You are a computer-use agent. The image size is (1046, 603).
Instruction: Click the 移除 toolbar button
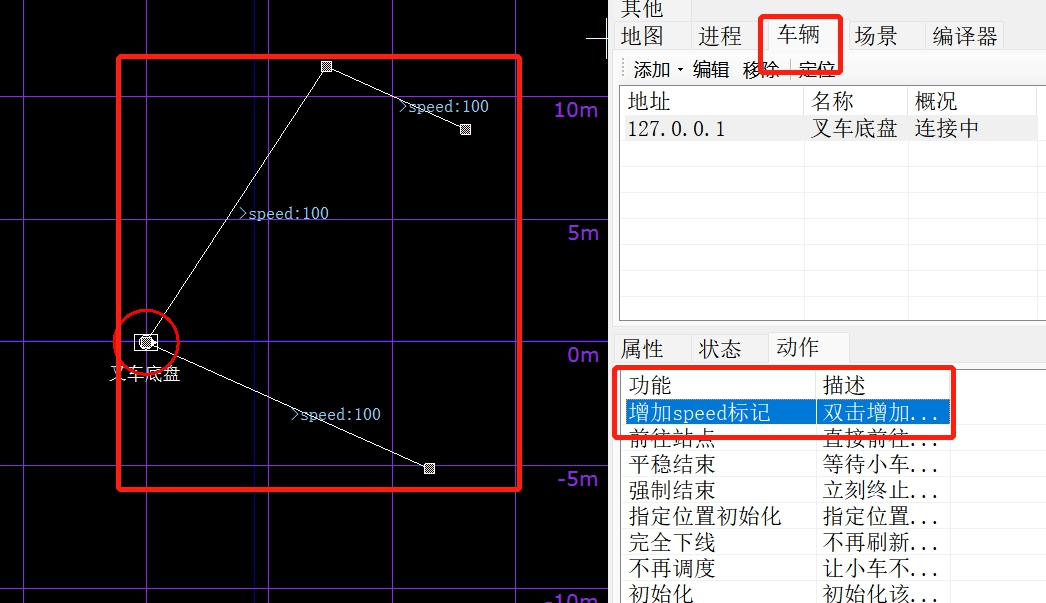pos(760,69)
